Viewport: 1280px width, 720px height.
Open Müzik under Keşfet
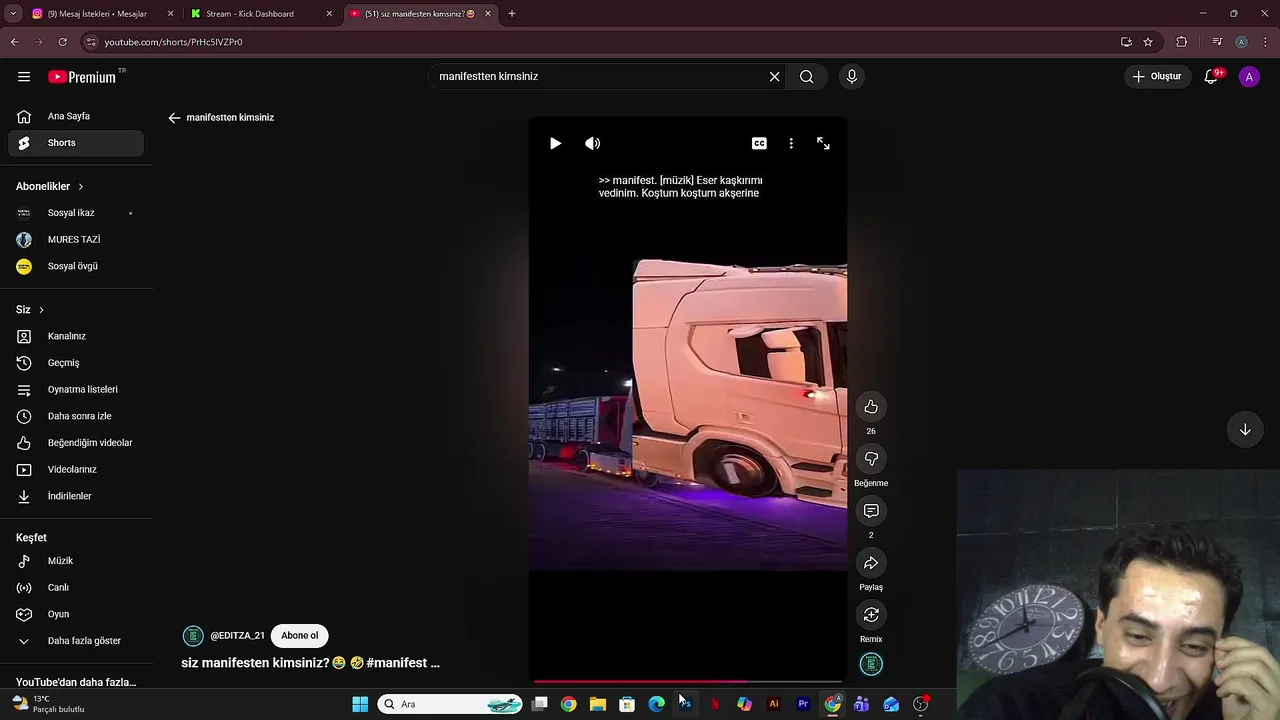76,561
